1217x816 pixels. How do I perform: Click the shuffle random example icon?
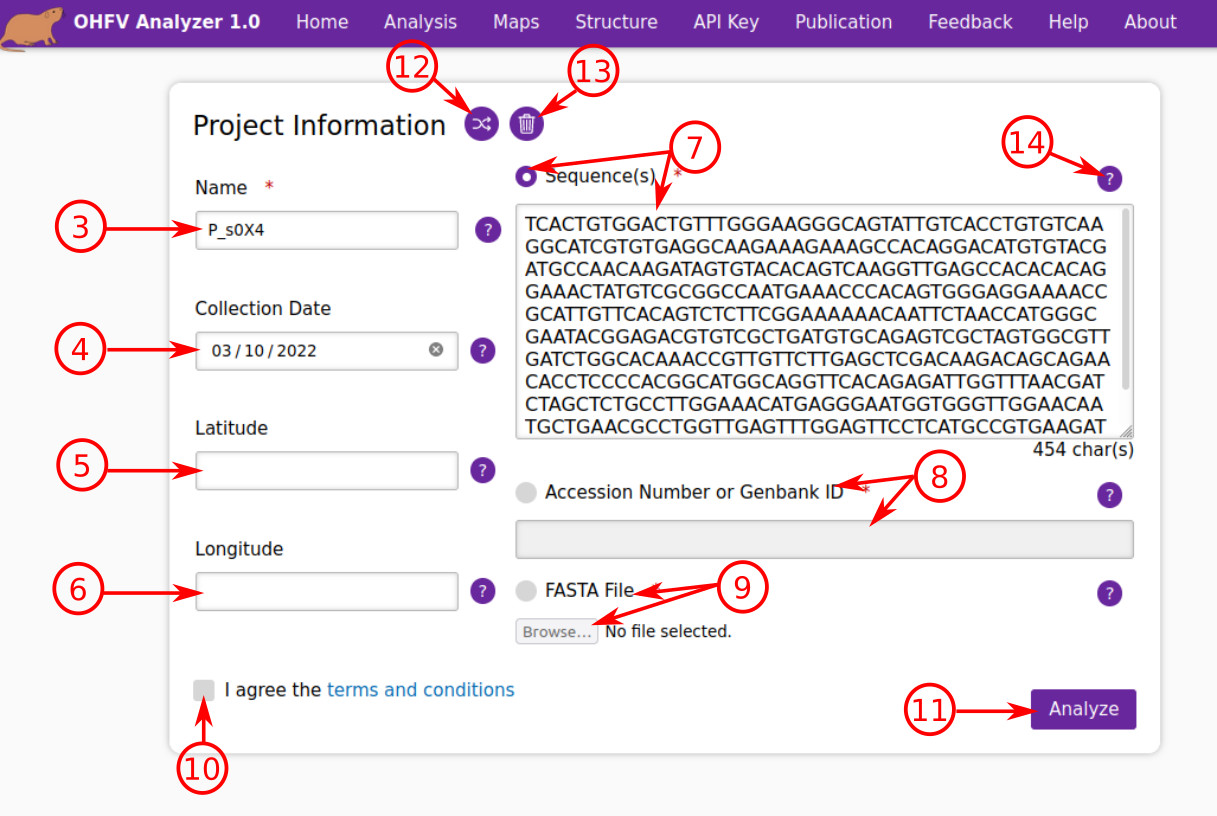coord(482,124)
